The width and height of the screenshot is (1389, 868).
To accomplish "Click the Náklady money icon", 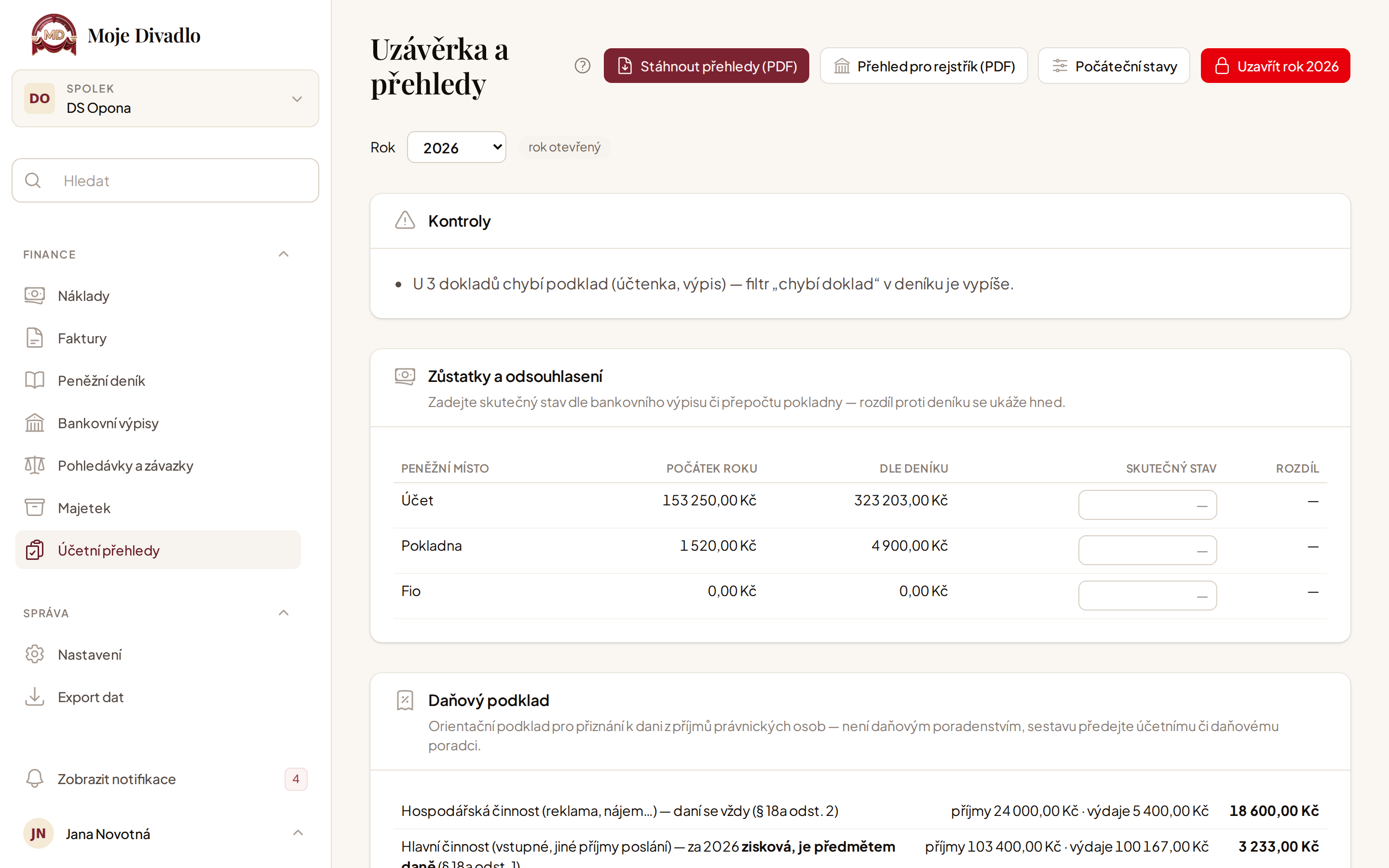I will coord(34,296).
